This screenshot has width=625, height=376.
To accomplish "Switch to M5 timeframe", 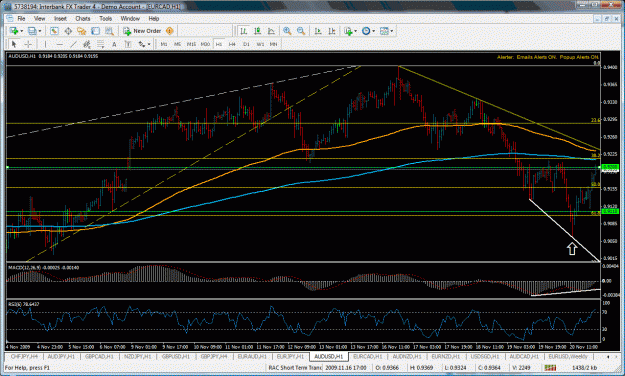I will click(x=178, y=44).
